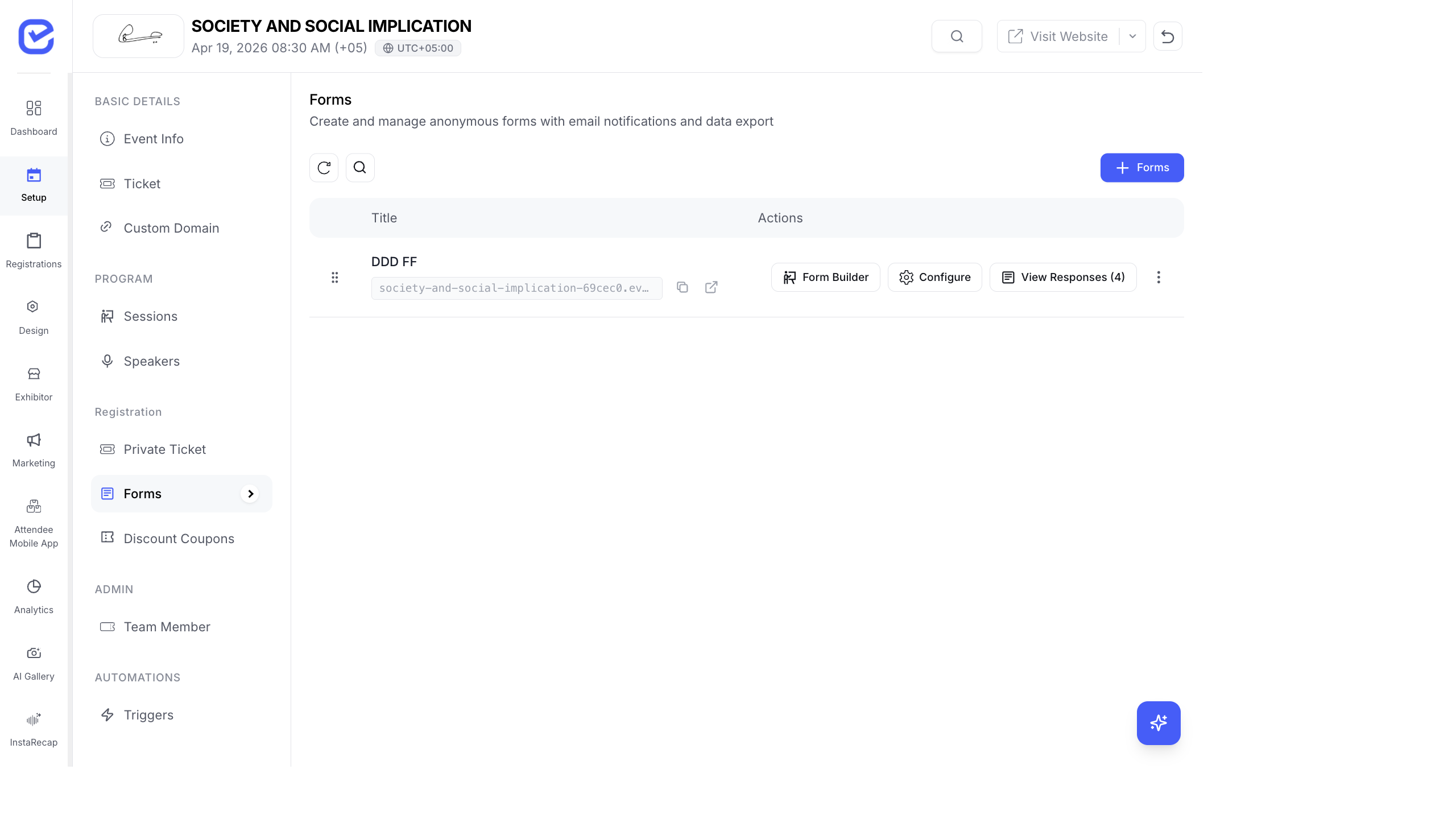This screenshot has width=1456, height=819.
Task: Click the app logo icon
Action: pos(36,36)
